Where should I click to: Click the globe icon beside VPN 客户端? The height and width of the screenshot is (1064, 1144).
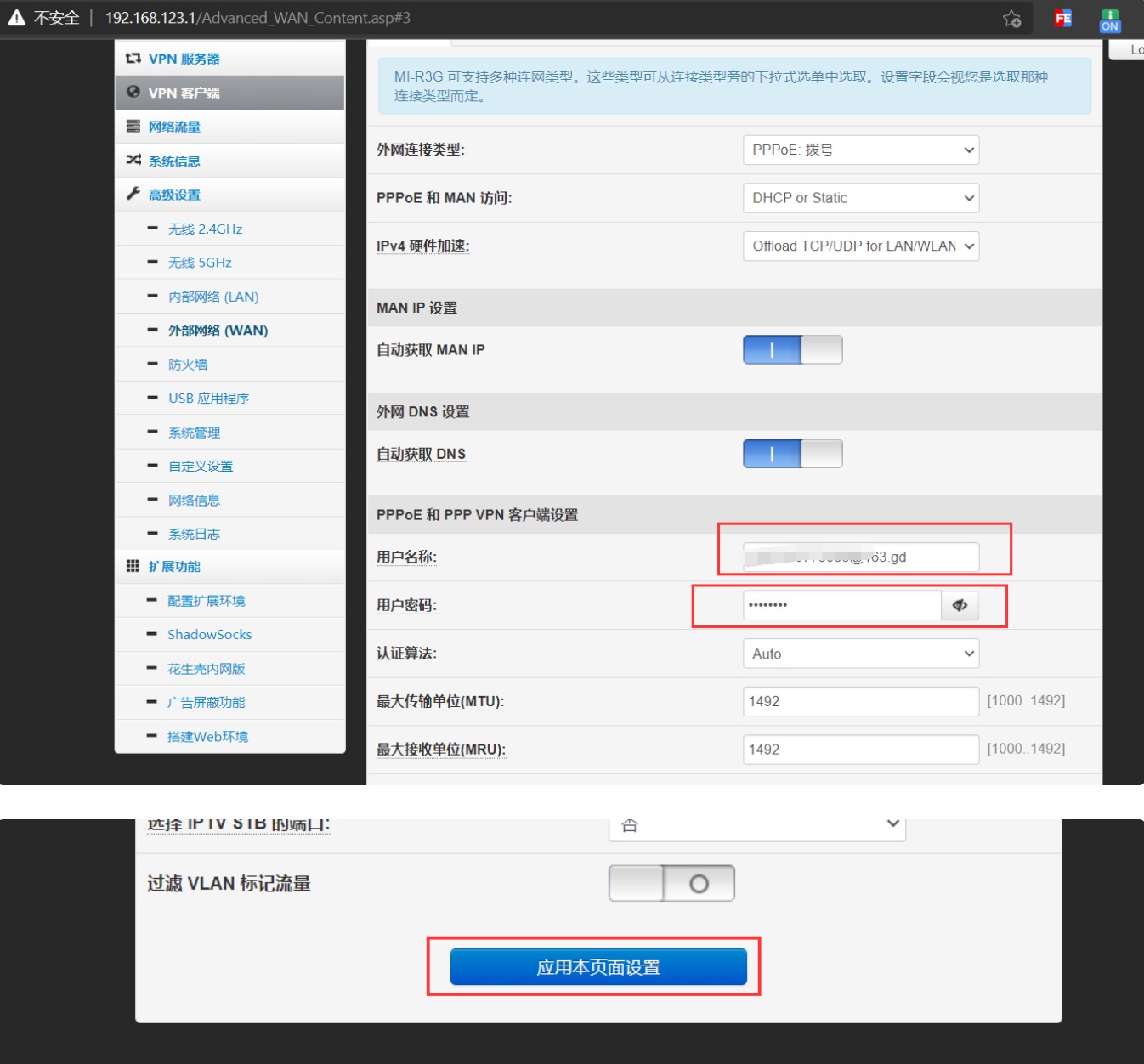pos(133,92)
